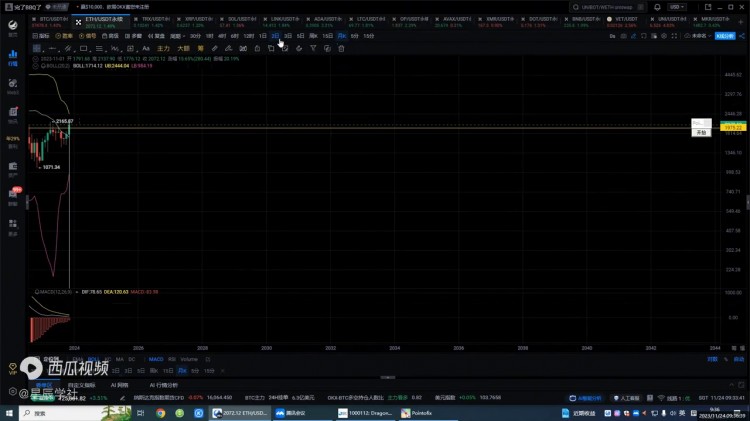Open the Windows Start menu
Image resolution: width=750 pixels, height=421 pixels.
(9, 413)
